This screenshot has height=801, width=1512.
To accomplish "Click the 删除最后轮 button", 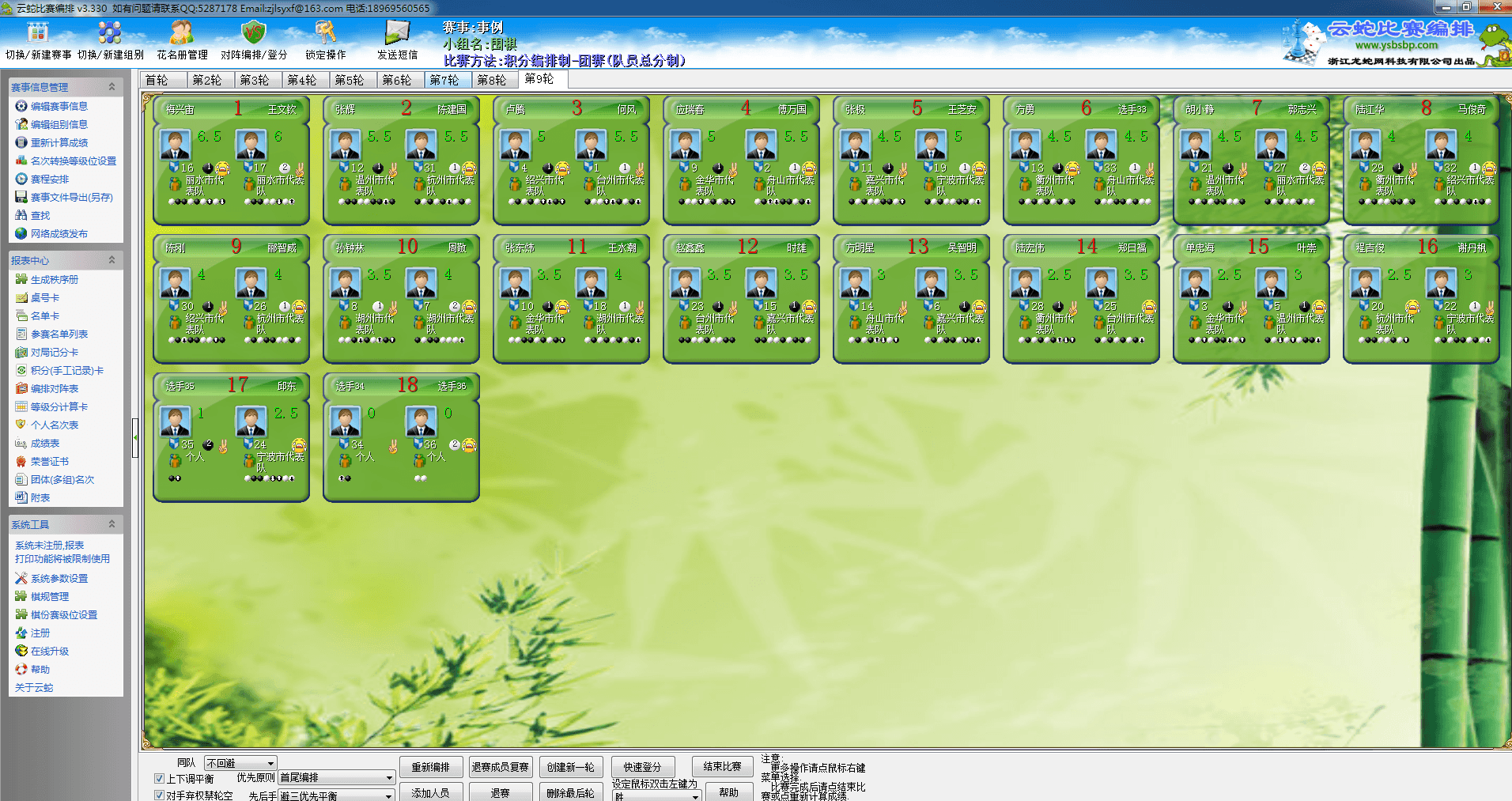I will pyautogui.click(x=571, y=792).
